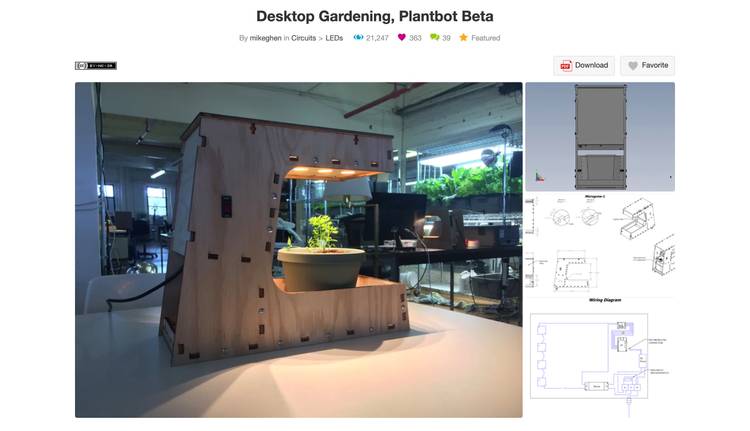
Task: Download the PDF of this project
Action: pyautogui.click(x=584, y=66)
